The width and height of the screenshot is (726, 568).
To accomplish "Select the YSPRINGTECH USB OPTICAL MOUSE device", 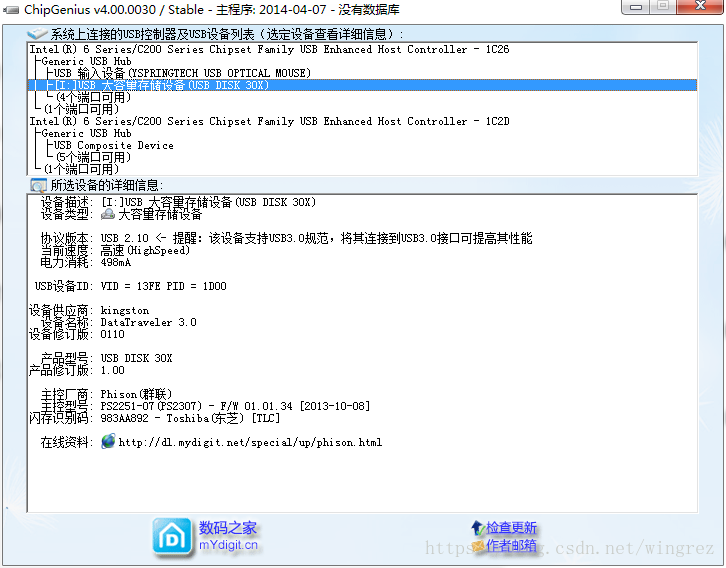I will (182, 73).
